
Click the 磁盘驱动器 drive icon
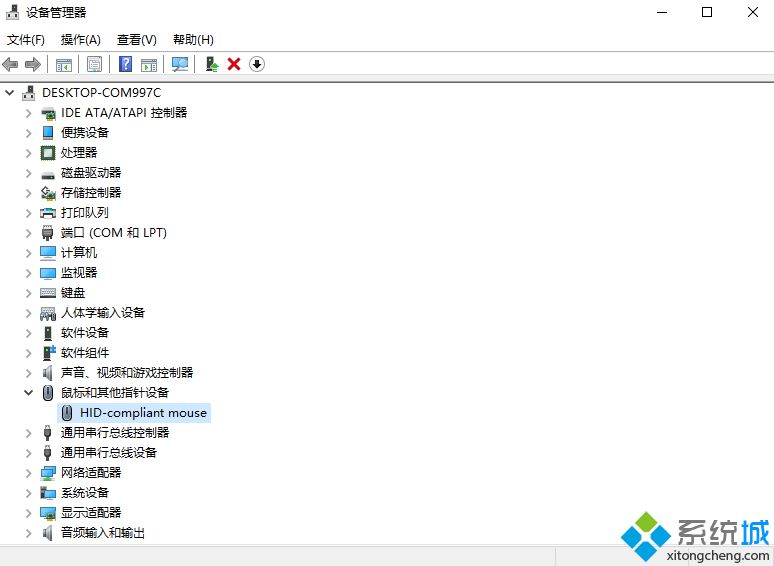(x=48, y=175)
